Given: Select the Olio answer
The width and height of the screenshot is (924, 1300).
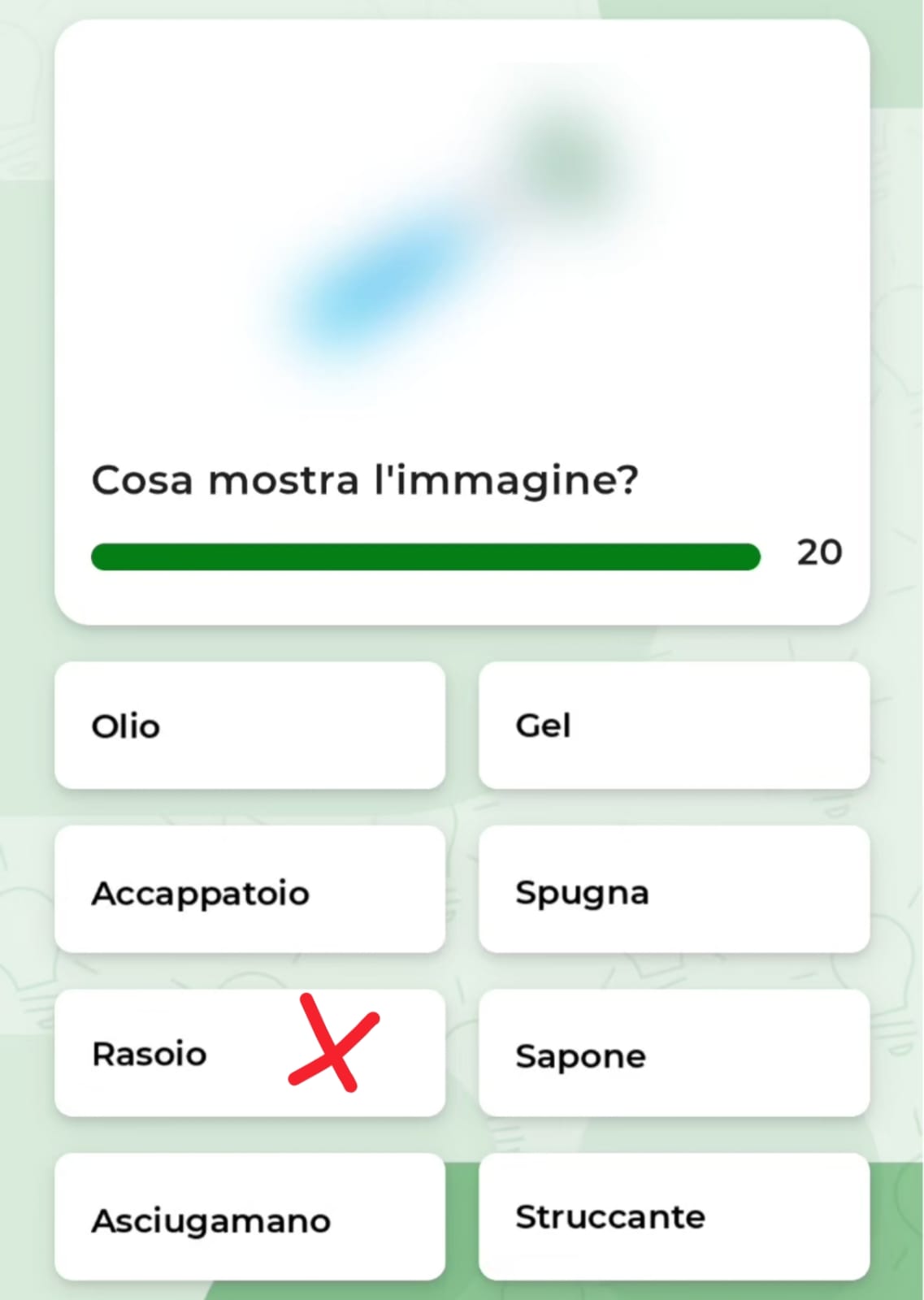Looking at the screenshot, I should [249, 725].
